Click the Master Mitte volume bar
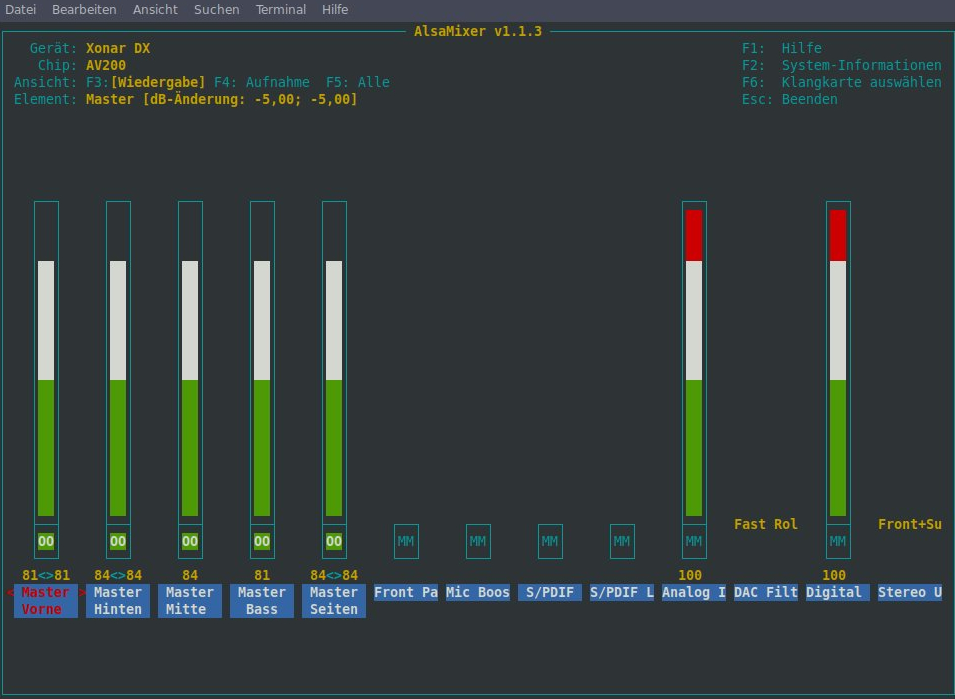This screenshot has width=955, height=699. coord(190,363)
